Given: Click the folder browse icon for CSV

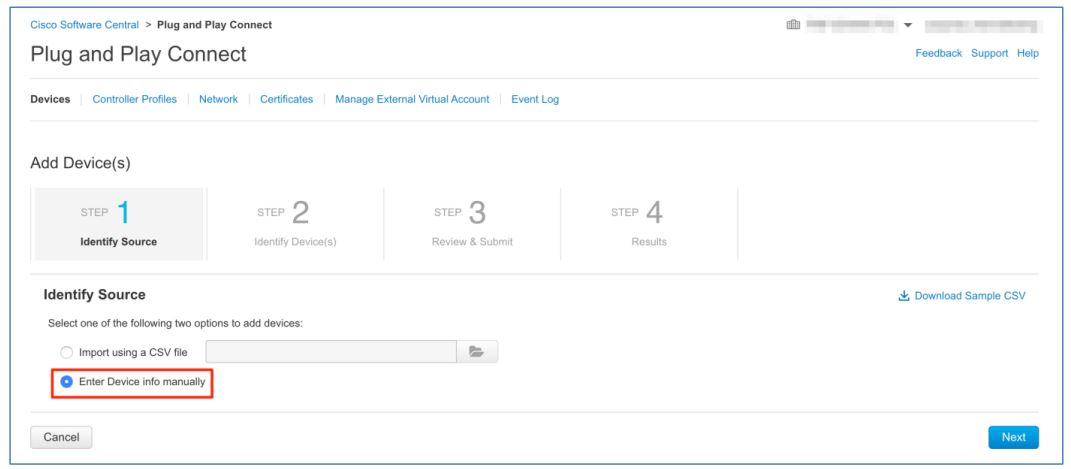Looking at the screenshot, I should [477, 352].
